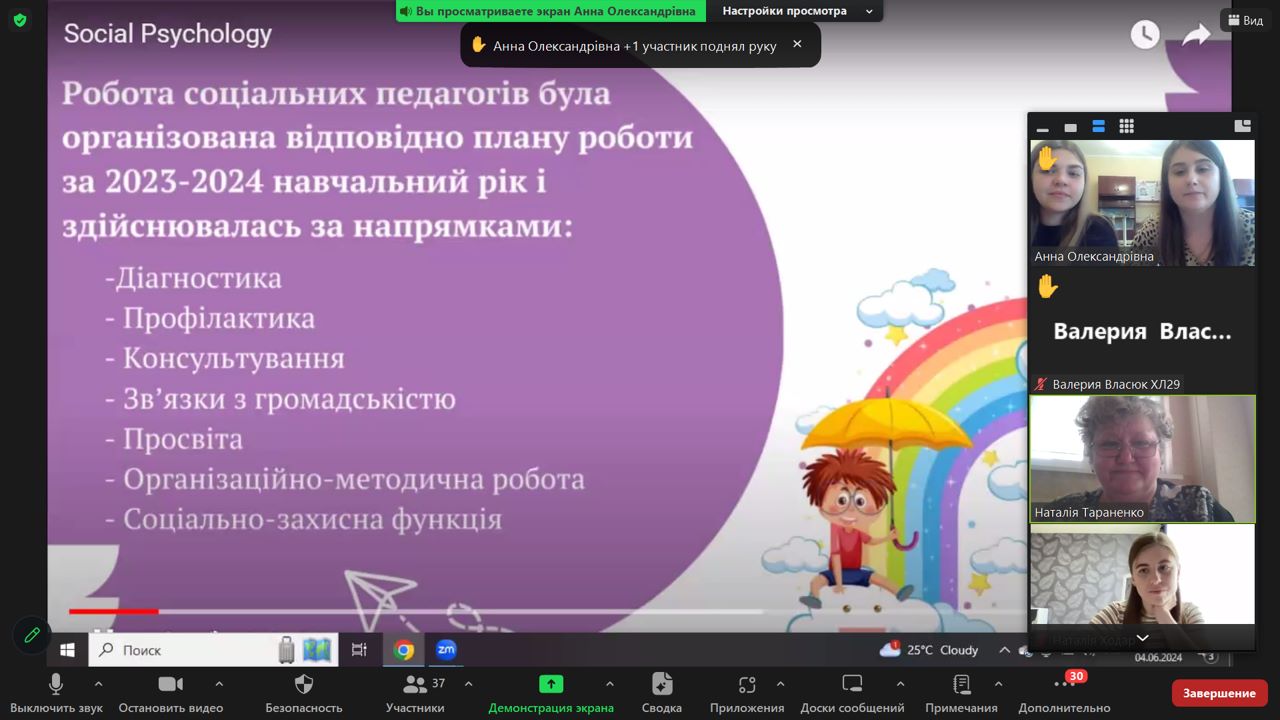Show hidden tray icons chevron
Image resolution: width=1280 pixels, height=720 pixels.
pos(1004,650)
